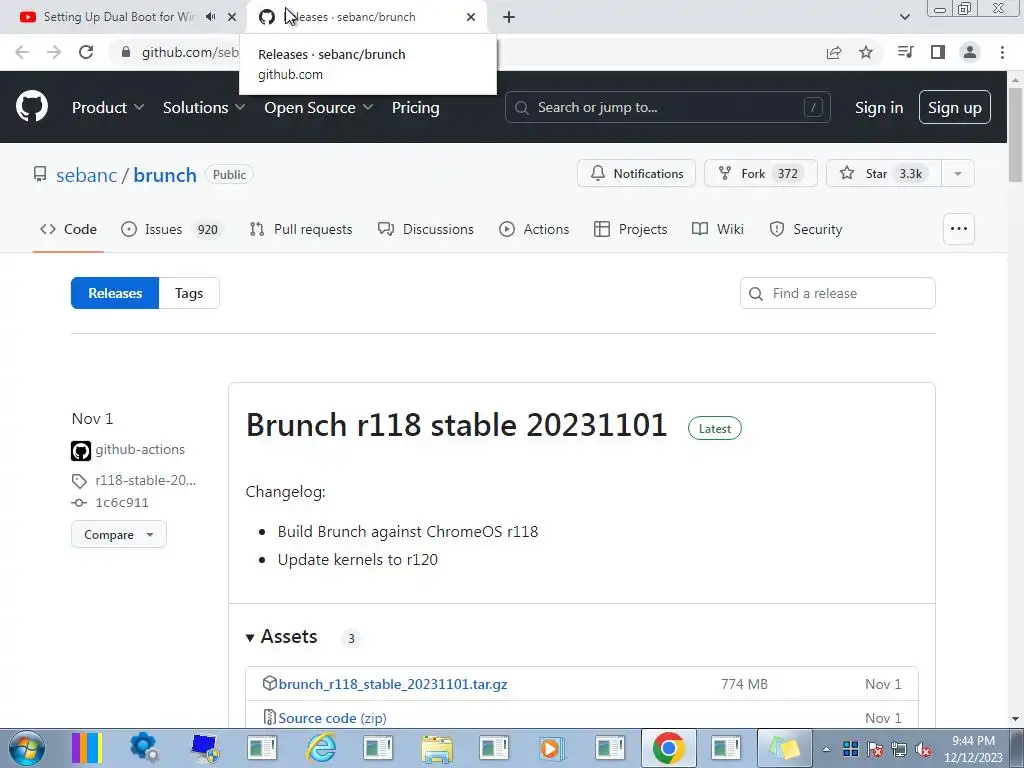Viewport: 1024px width, 768px height.
Task: Click the GitHub Octocat logo in header
Action: [31, 107]
